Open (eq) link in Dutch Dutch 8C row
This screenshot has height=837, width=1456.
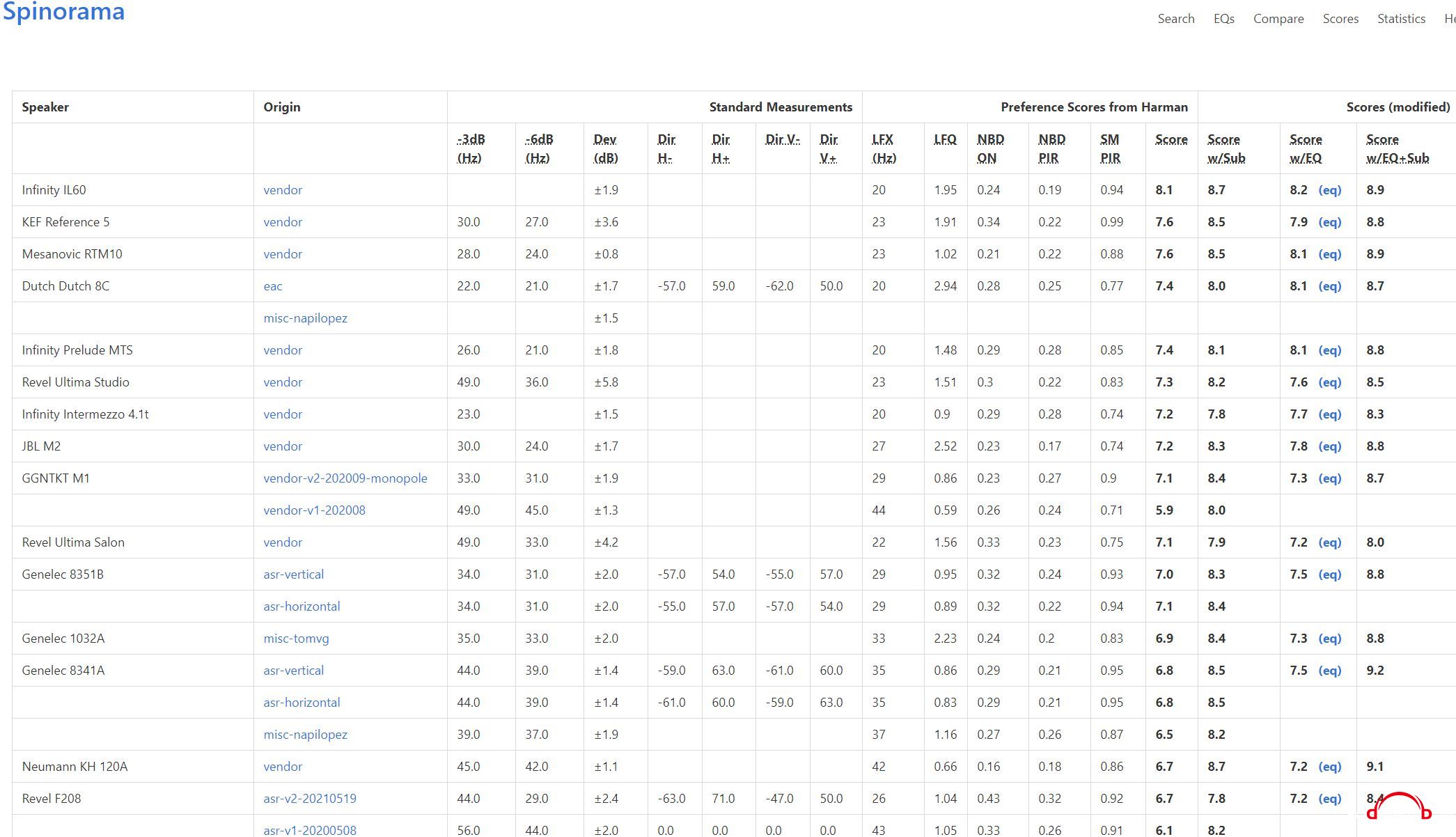(1329, 286)
